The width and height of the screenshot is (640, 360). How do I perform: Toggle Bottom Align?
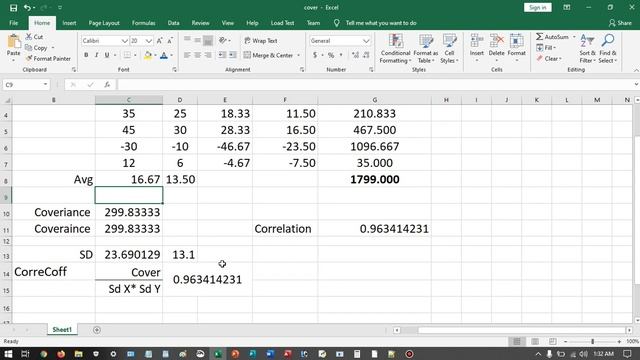tap(208, 40)
